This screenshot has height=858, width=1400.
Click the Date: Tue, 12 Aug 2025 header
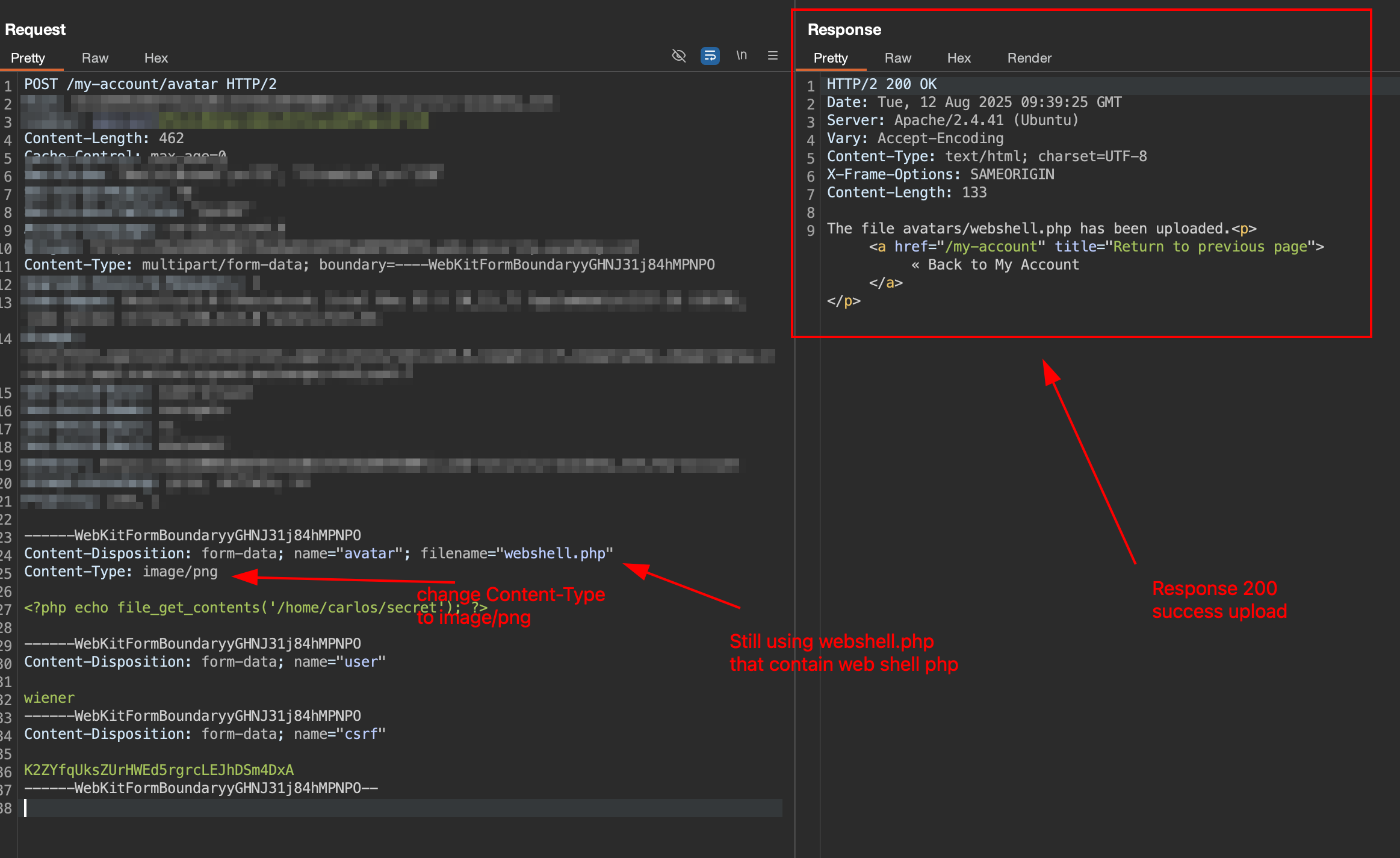coord(974,102)
